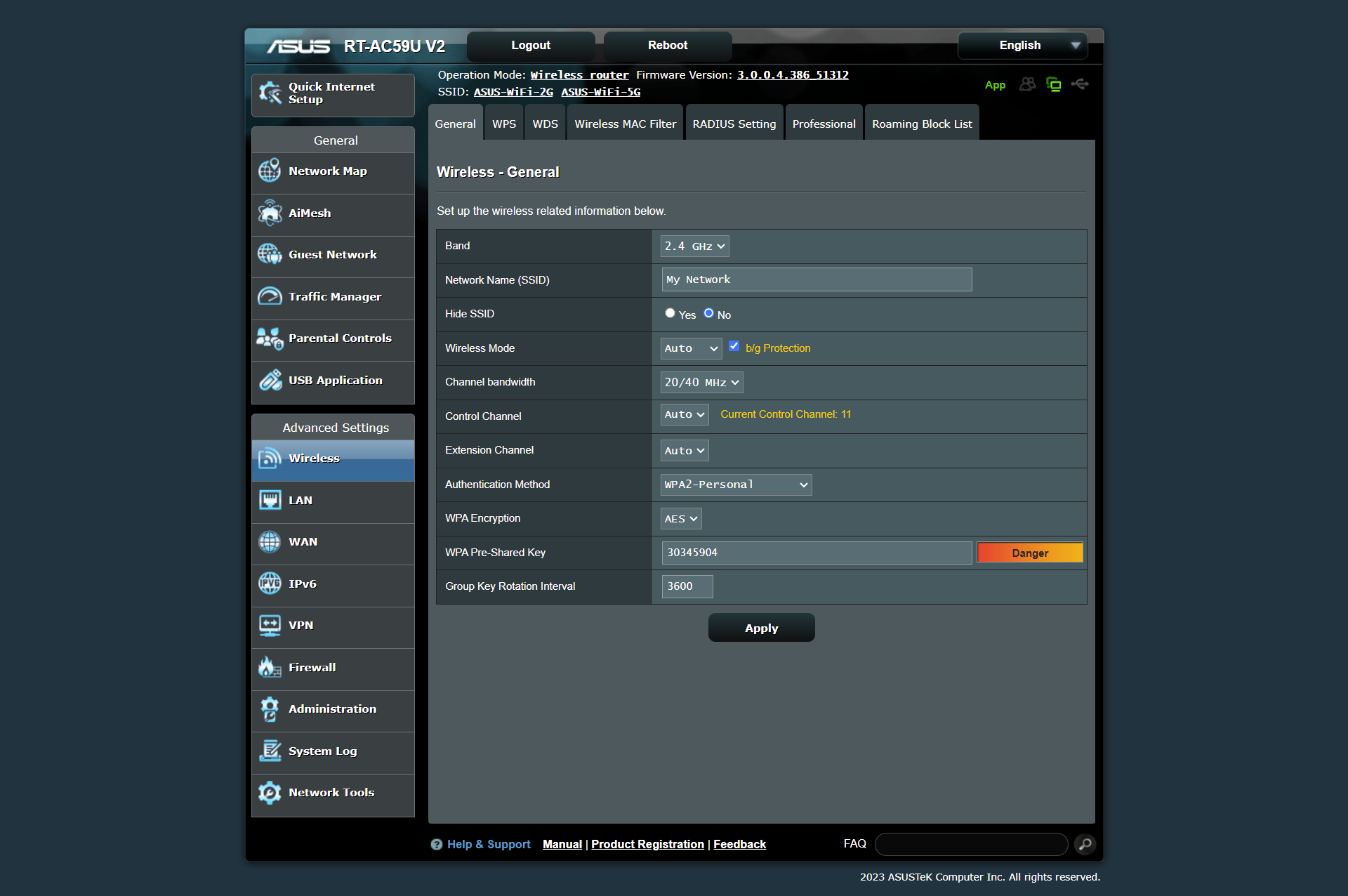Click the Network Name (SSID) field

[817, 279]
